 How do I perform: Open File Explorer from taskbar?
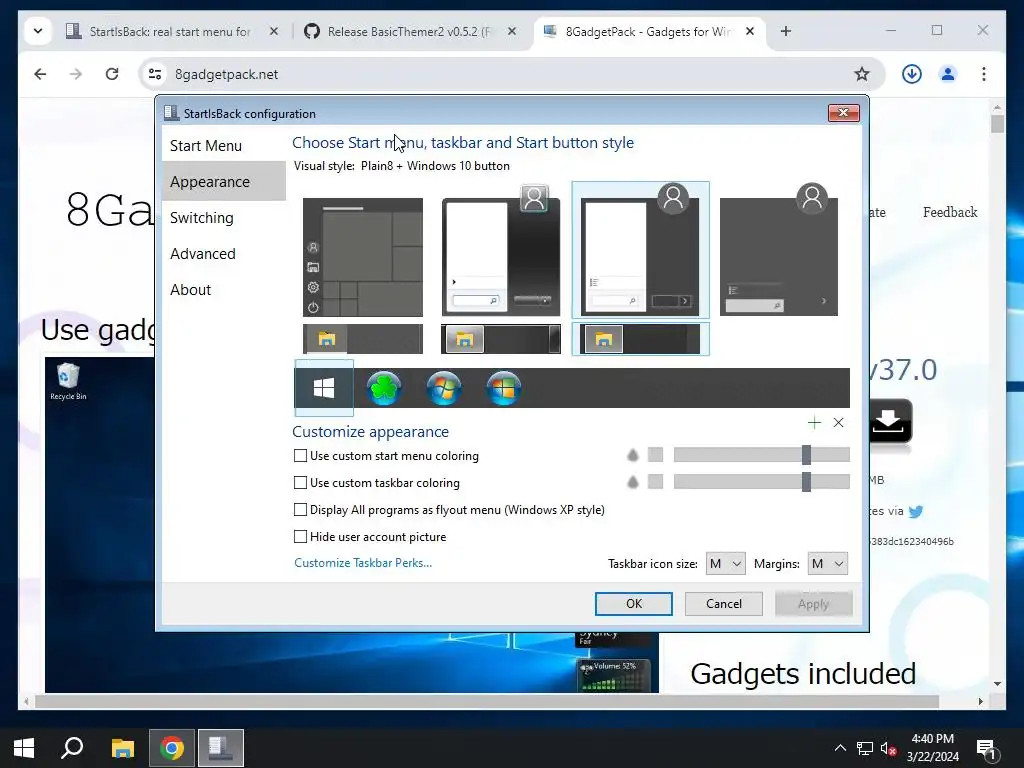click(x=122, y=748)
